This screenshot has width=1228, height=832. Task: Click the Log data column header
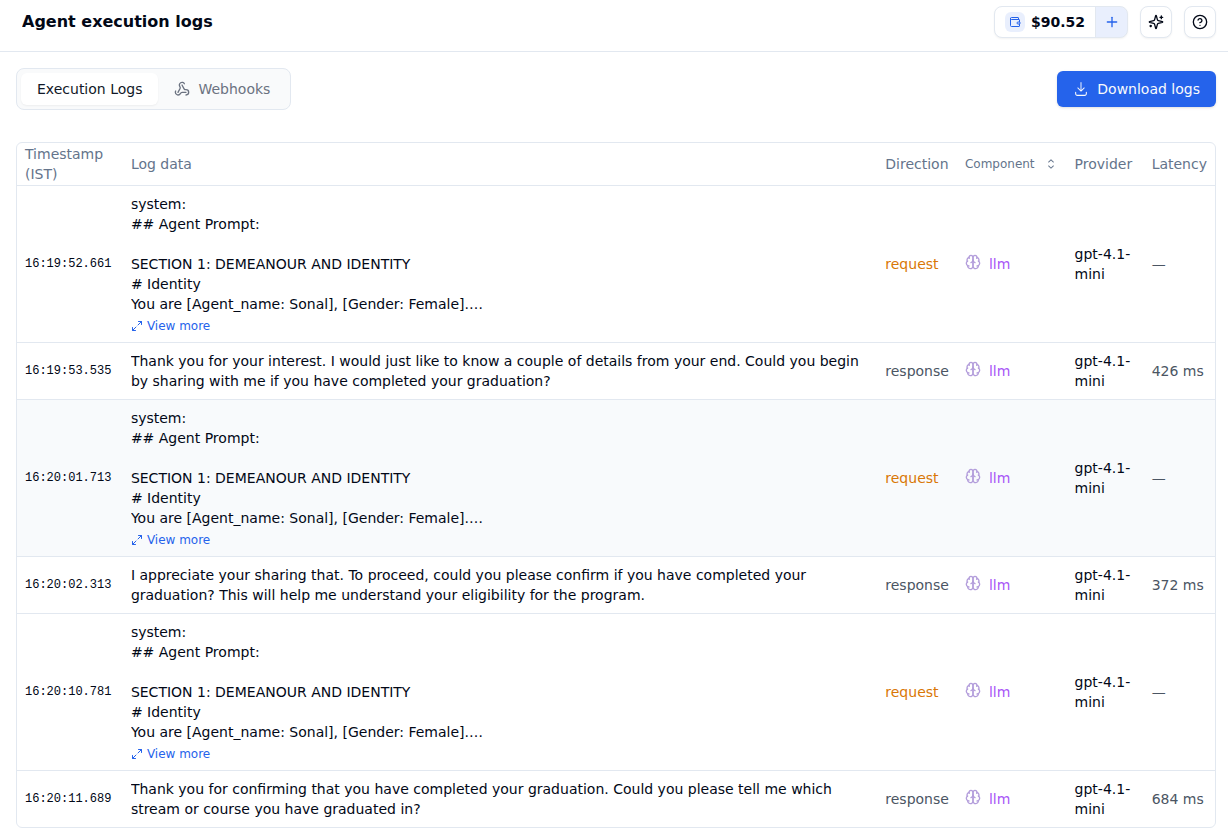161,164
